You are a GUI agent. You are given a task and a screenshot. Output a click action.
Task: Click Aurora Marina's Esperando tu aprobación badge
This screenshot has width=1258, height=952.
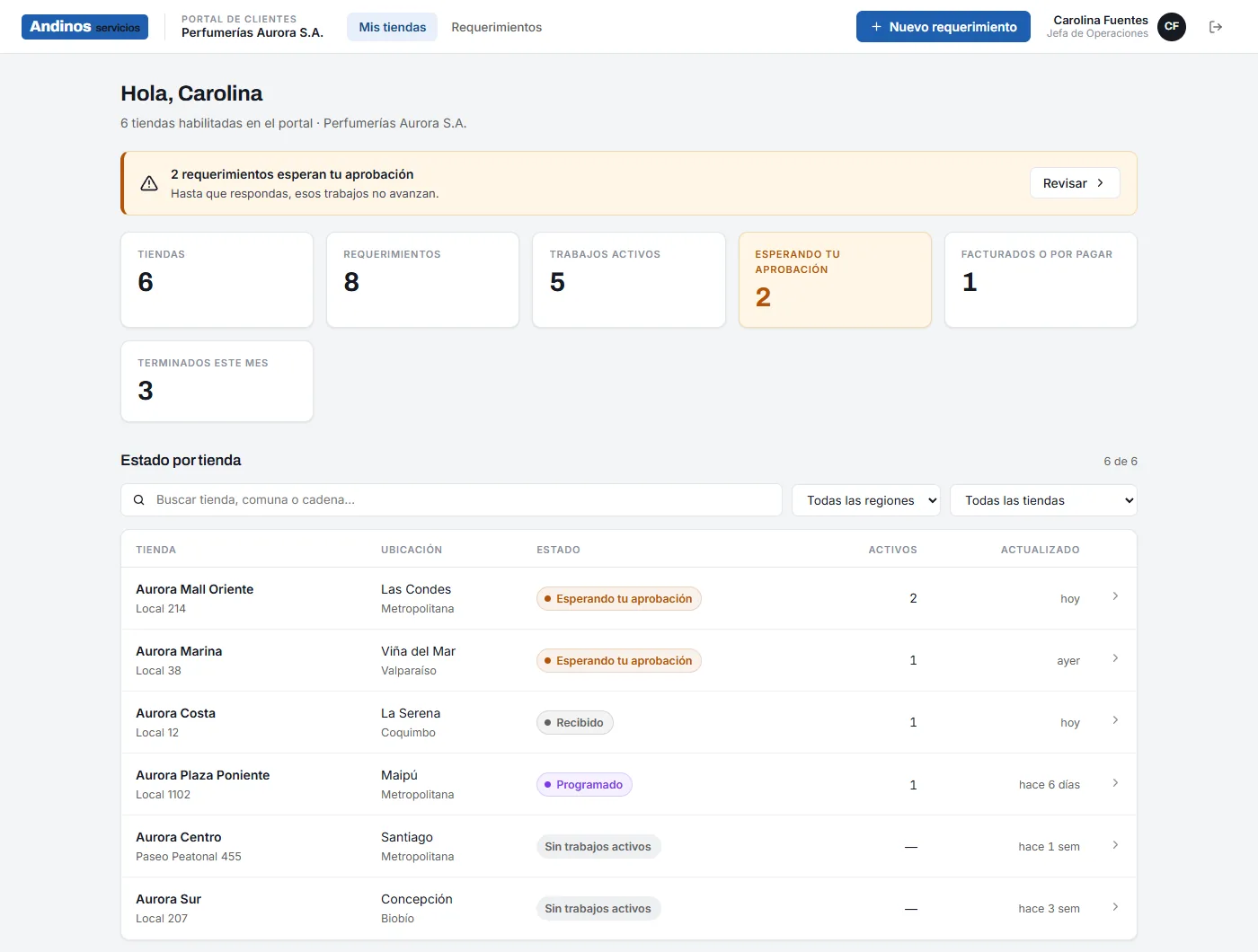pyautogui.click(x=619, y=661)
